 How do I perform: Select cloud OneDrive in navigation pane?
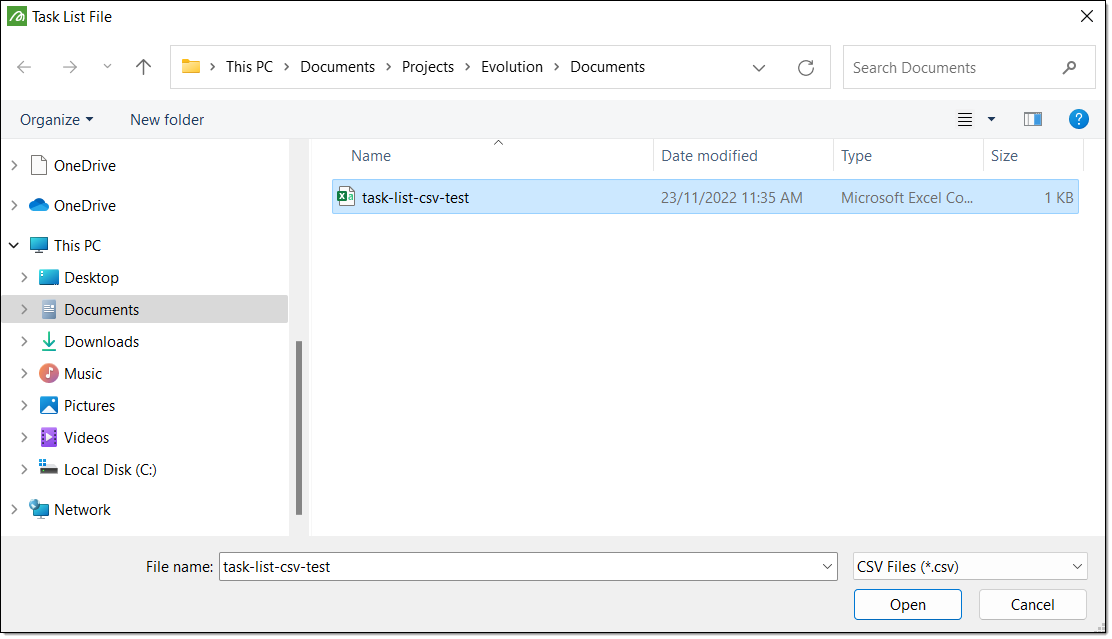click(x=84, y=206)
